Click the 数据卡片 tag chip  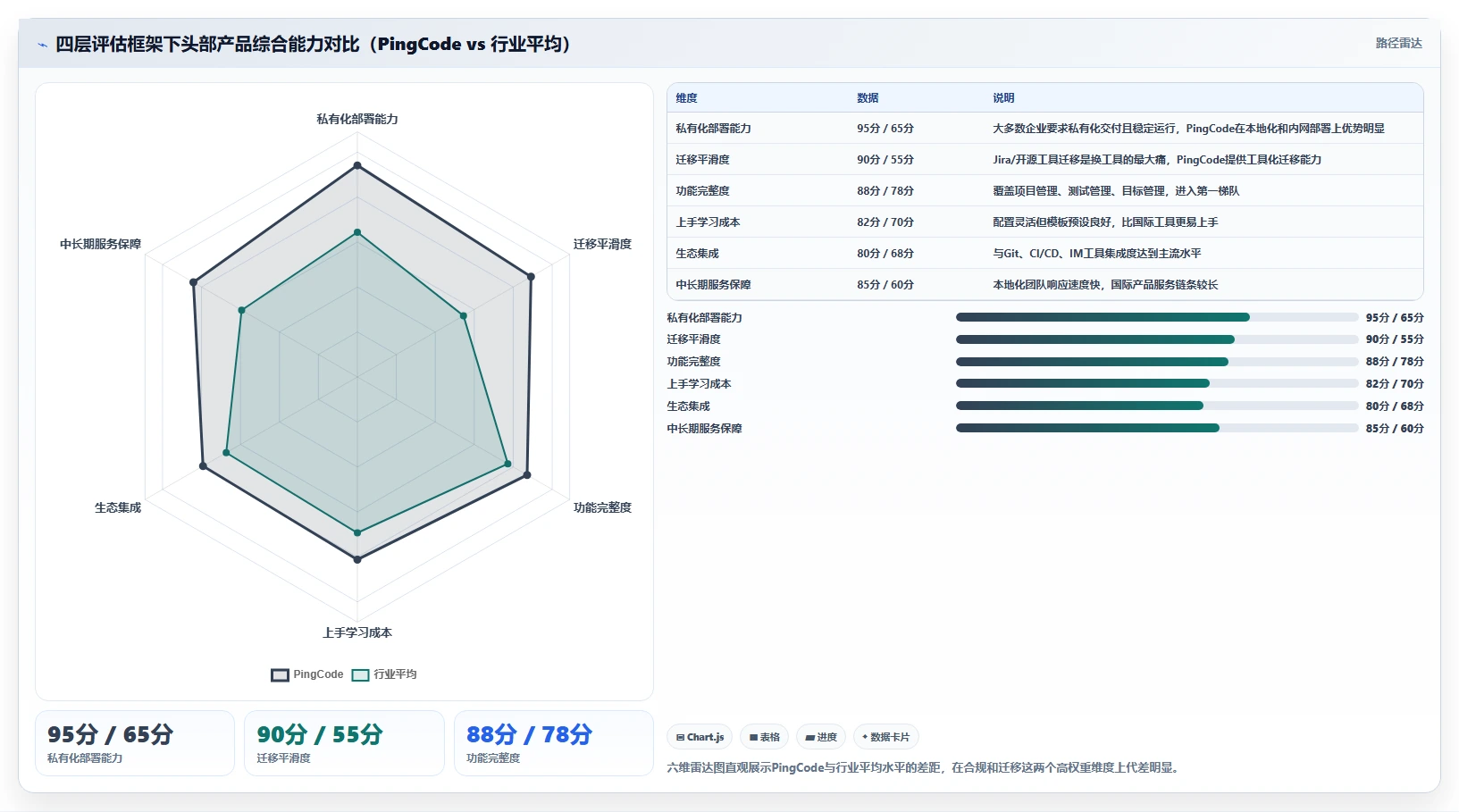pyautogui.click(x=885, y=737)
